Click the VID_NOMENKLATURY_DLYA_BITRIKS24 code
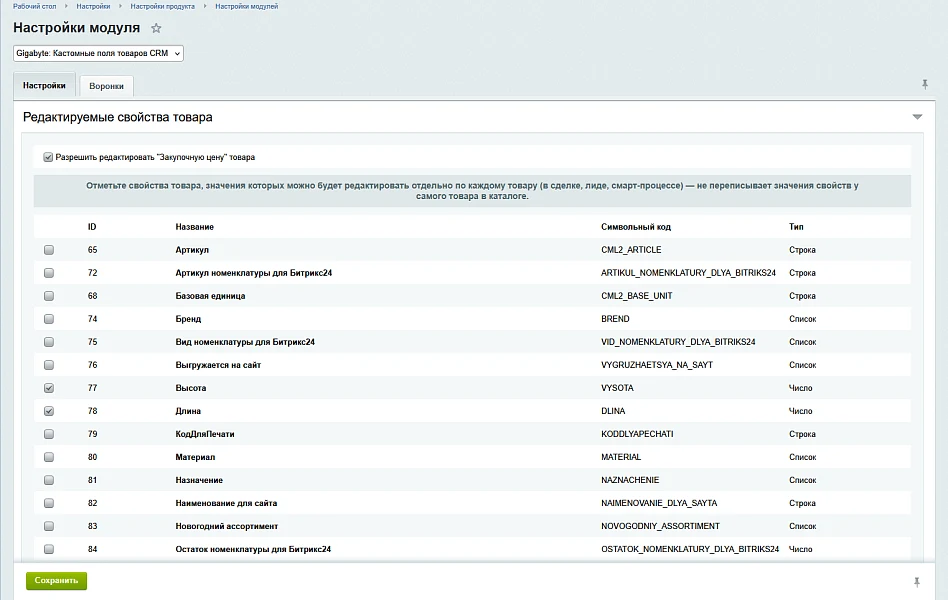948x600 pixels. pos(678,342)
